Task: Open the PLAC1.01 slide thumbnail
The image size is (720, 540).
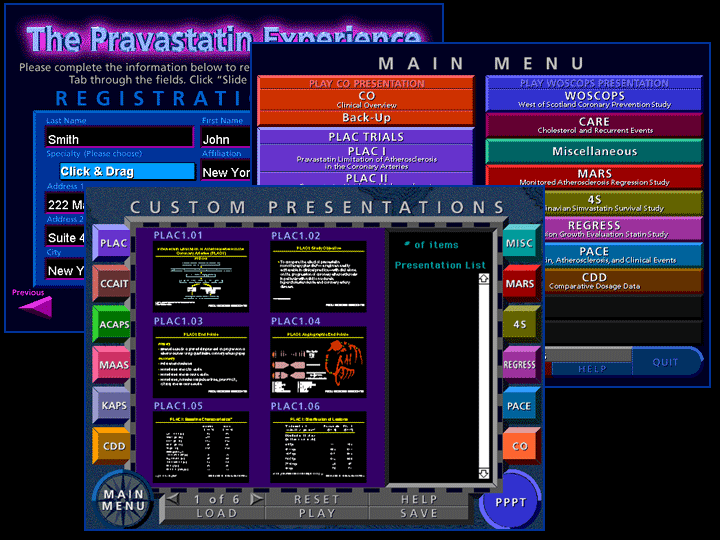Action: [201, 276]
